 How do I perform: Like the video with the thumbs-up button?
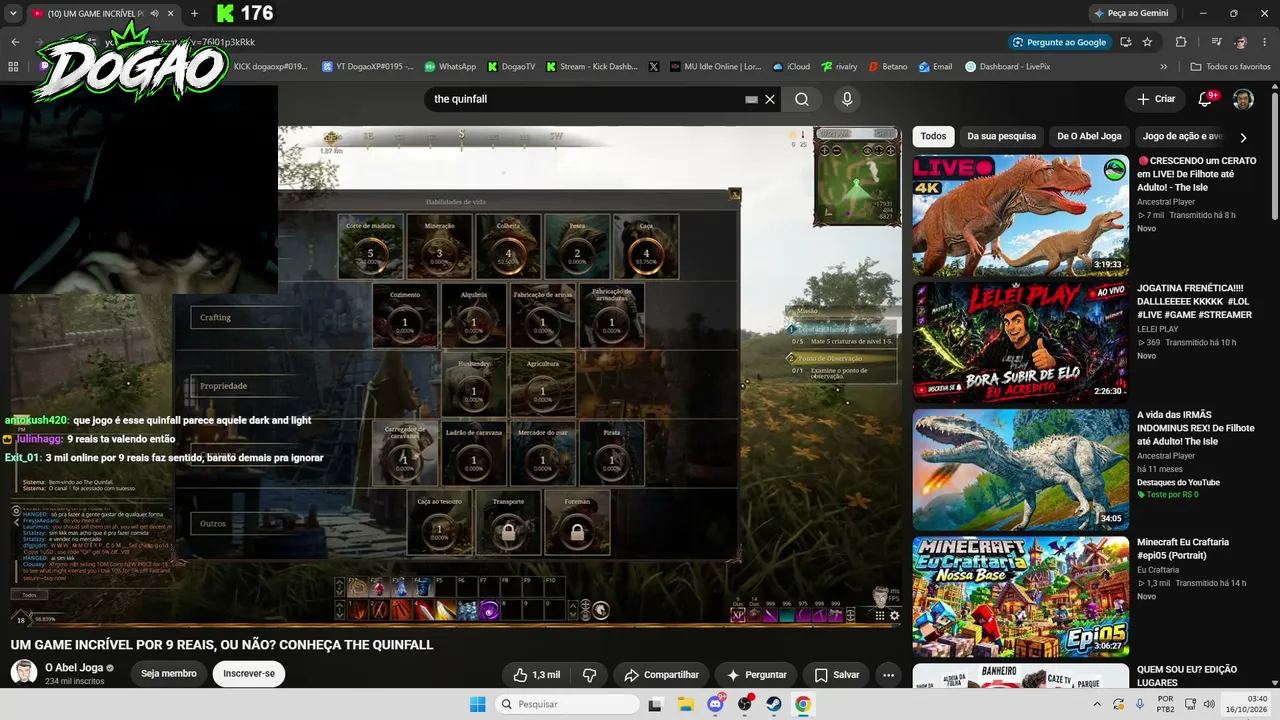537,675
